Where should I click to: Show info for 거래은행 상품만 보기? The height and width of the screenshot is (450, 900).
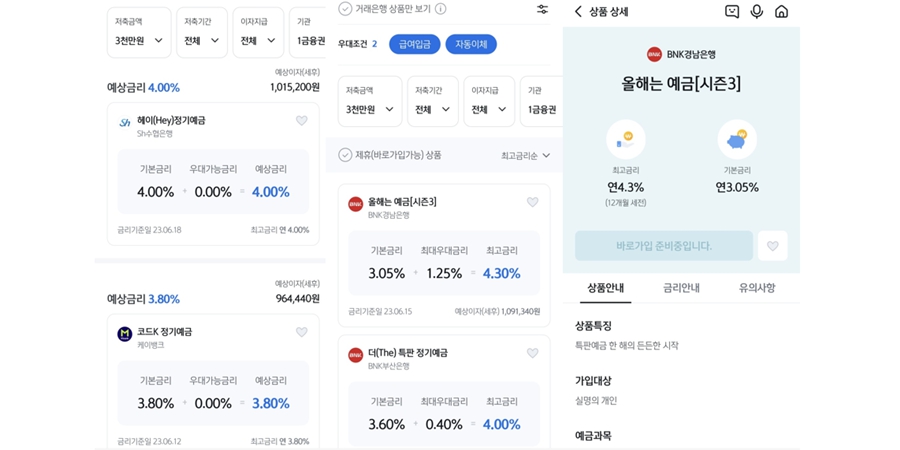click(440, 9)
